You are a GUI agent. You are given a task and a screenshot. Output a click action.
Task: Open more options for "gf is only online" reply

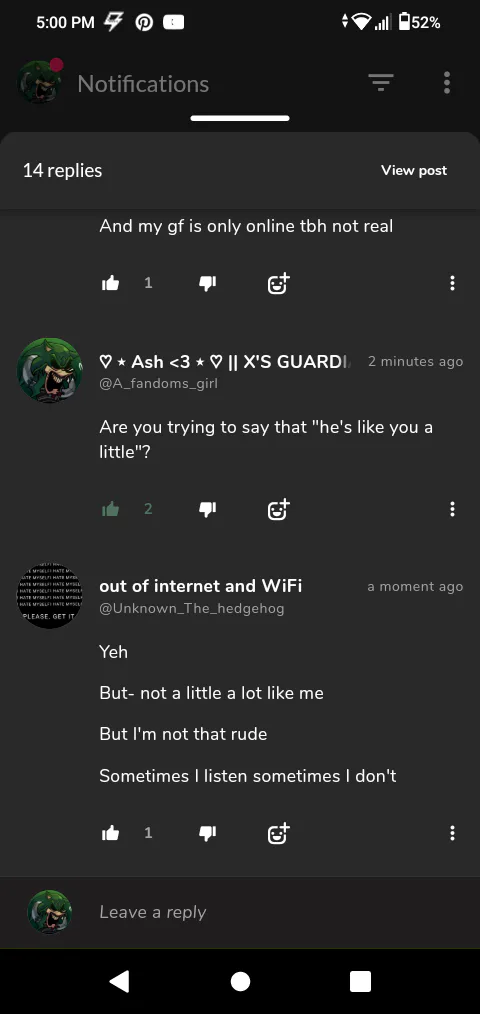point(452,283)
